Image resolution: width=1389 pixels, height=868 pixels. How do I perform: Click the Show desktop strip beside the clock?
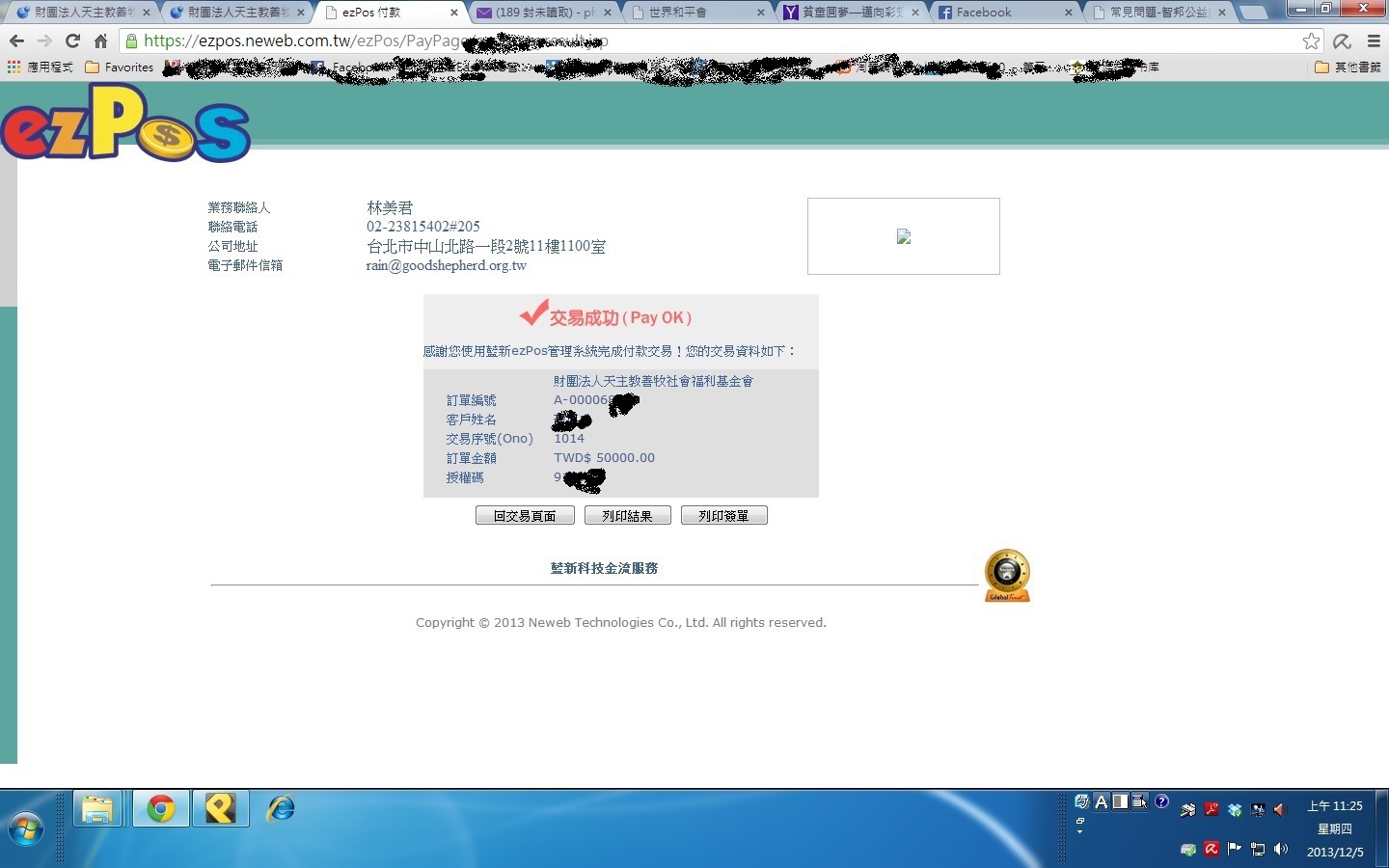coord(1382,828)
